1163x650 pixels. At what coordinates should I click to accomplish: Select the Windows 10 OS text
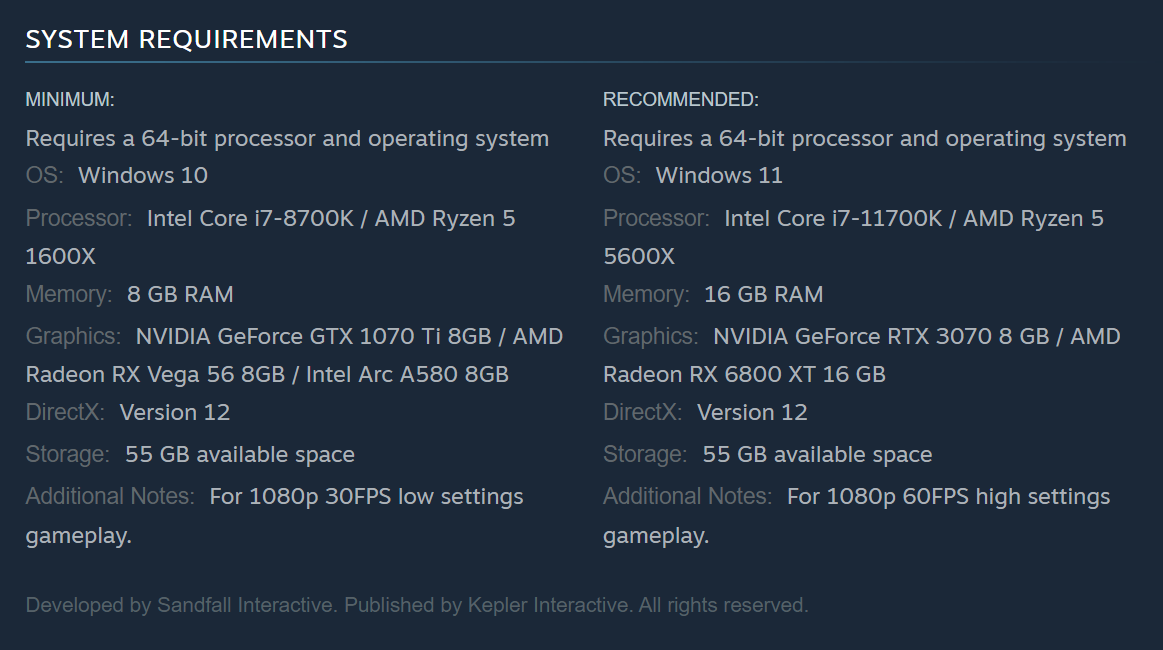pyautogui.click(x=143, y=176)
